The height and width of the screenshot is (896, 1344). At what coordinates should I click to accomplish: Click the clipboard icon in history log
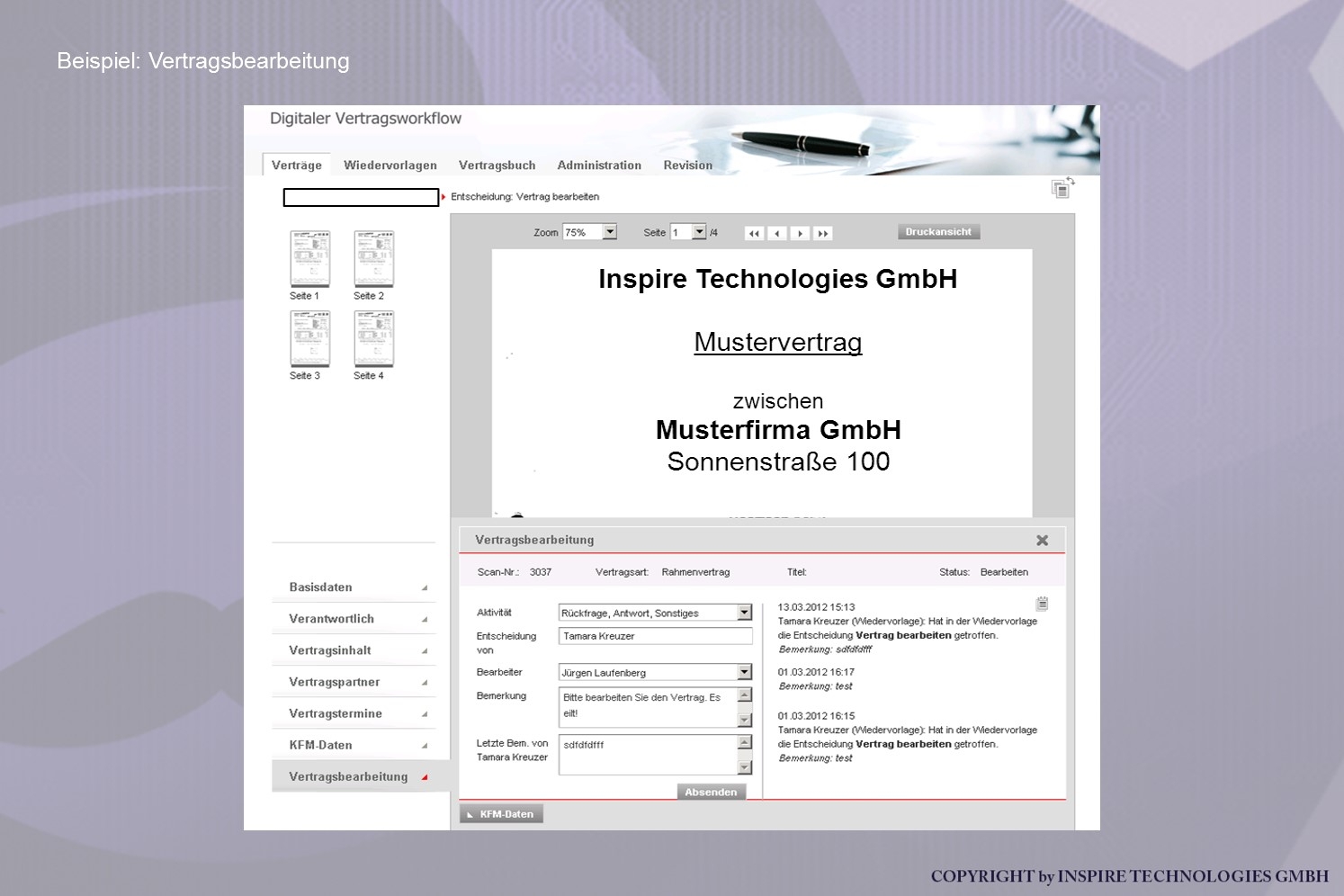[x=1042, y=604]
